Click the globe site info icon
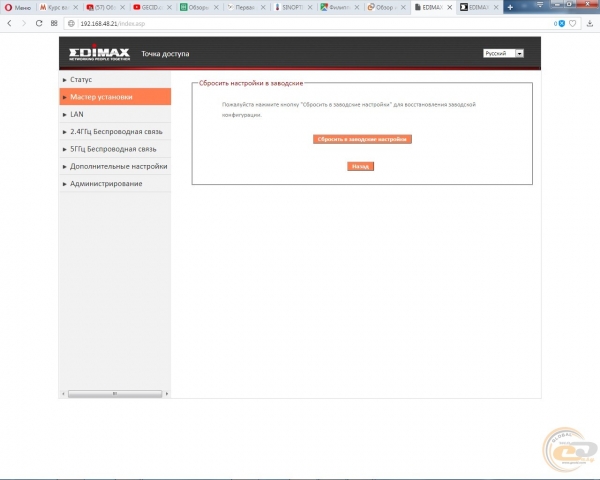 pos(71,24)
